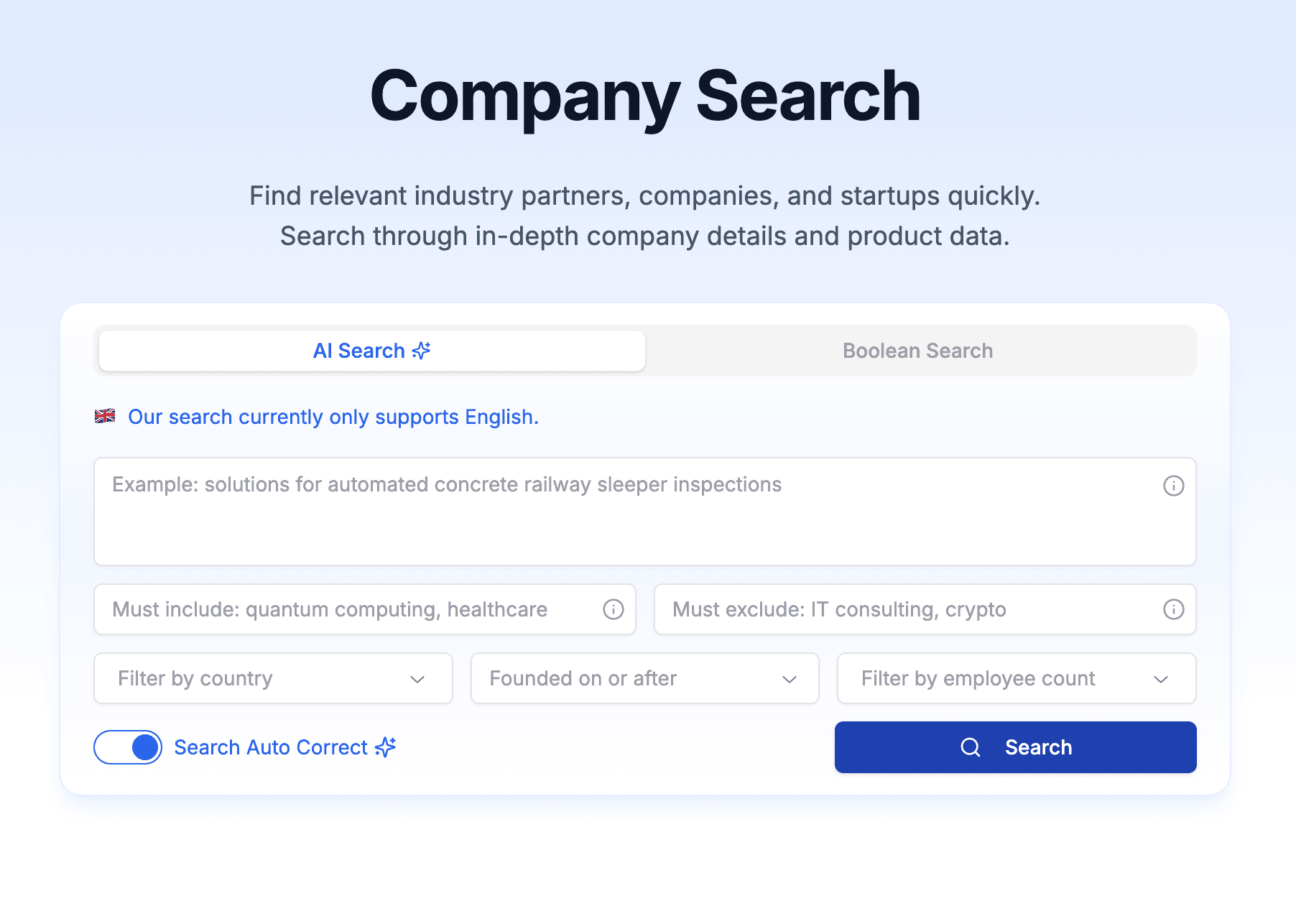The height and width of the screenshot is (924, 1296).
Task: Open the Filter by country dropdown
Action: tap(273, 678)
